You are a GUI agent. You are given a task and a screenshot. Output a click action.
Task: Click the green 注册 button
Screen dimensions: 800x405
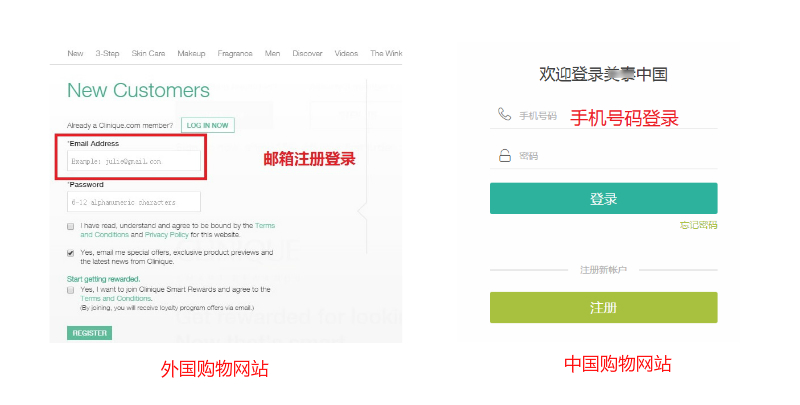point(604,308)
